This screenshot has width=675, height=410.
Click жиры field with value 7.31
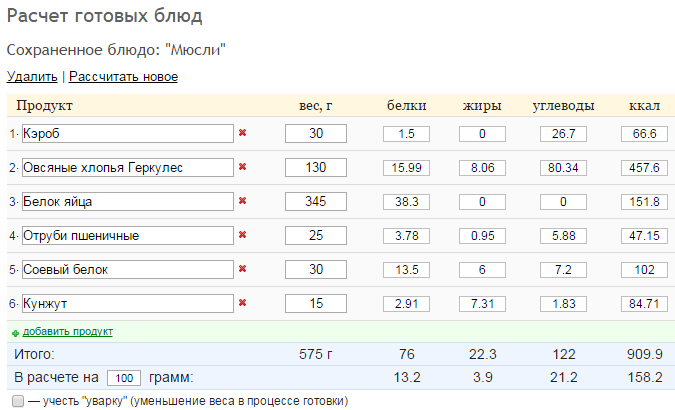coord(482,304)
